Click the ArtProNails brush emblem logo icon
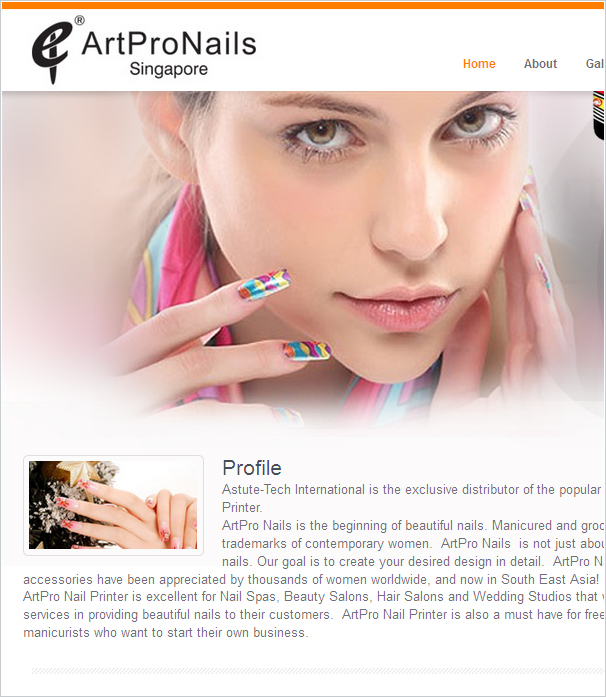 51,52
